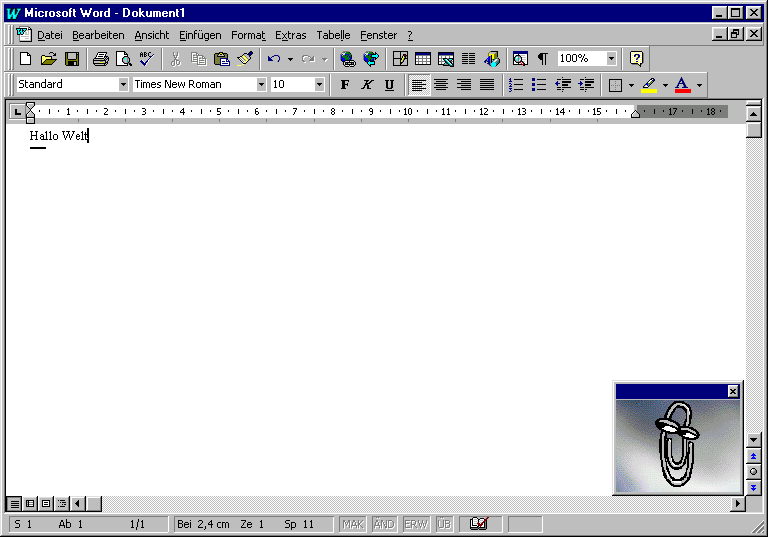Open the Ansicht menu
This screenshot has width=768, height=537.
pos(152,35)
